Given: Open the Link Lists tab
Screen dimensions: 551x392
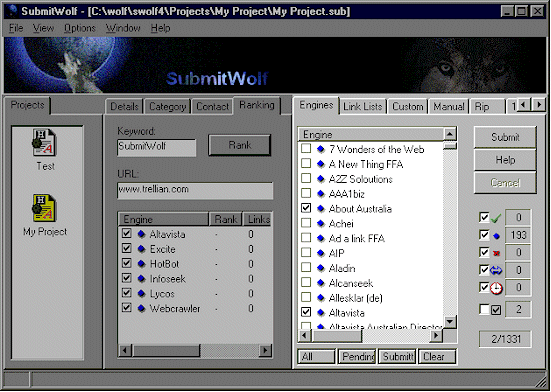Looking at the screenshot, I should click(x=363, y=106).
